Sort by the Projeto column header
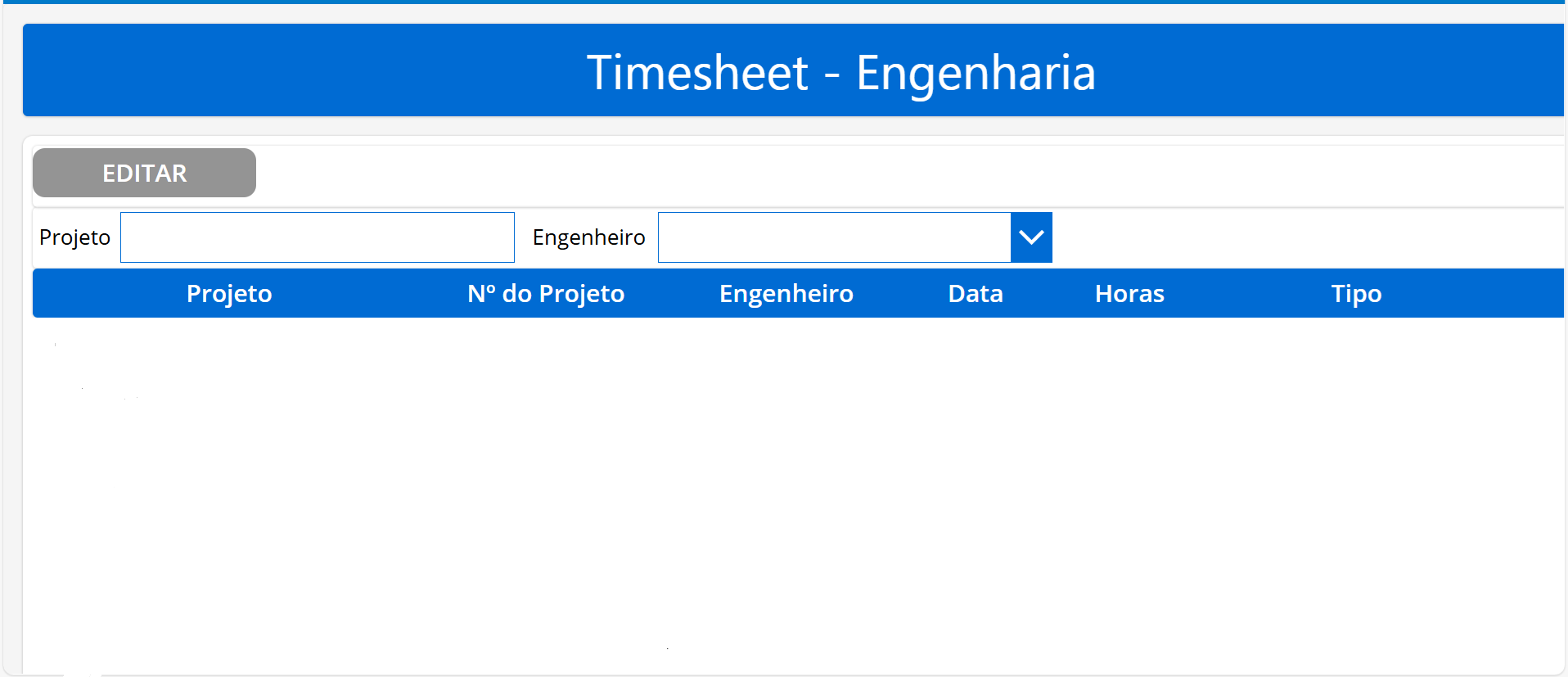 229,293
